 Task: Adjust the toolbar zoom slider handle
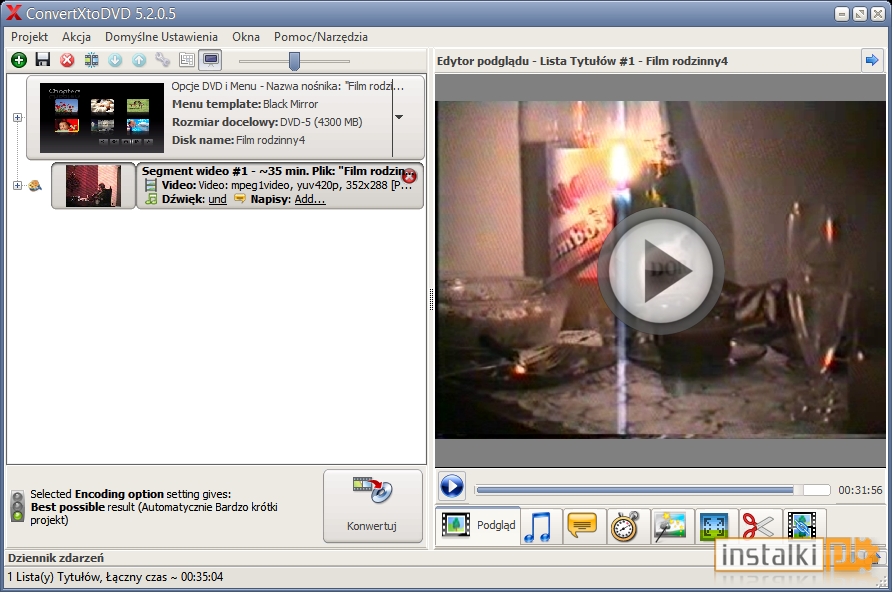[294, 61]
